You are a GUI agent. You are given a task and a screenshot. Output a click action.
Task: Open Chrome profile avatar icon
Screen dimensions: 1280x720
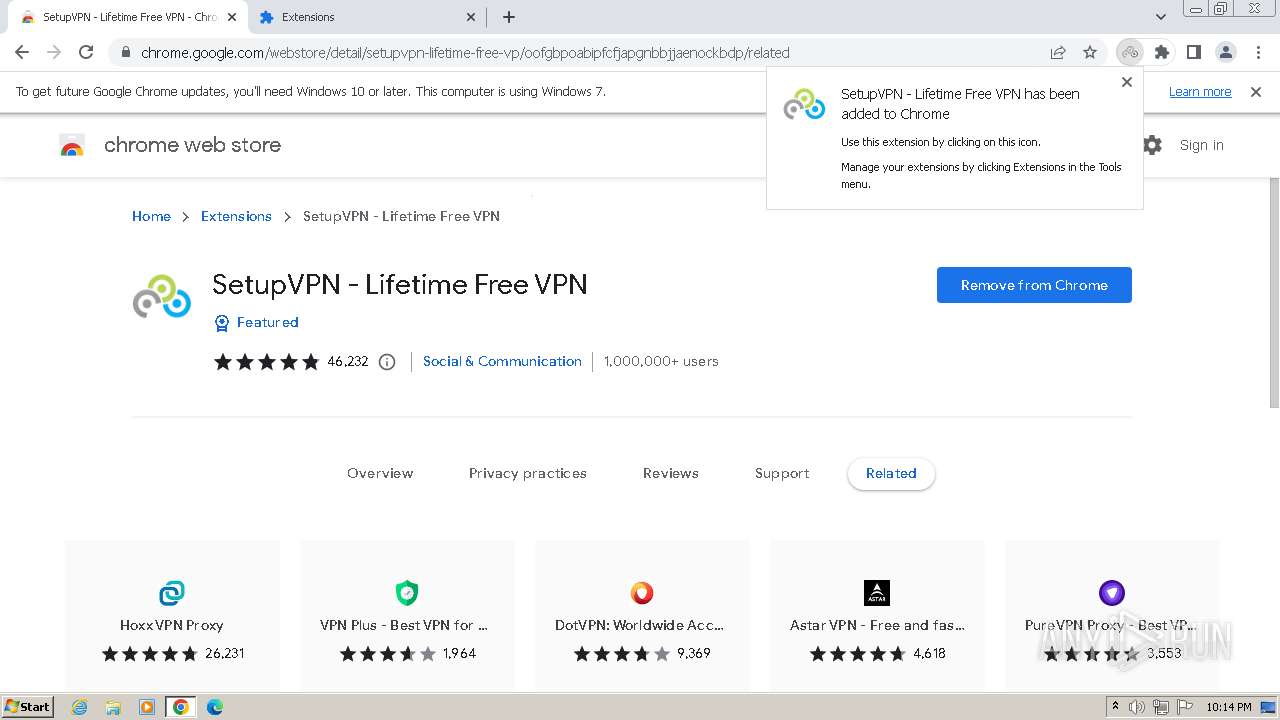coord(1225,52)
